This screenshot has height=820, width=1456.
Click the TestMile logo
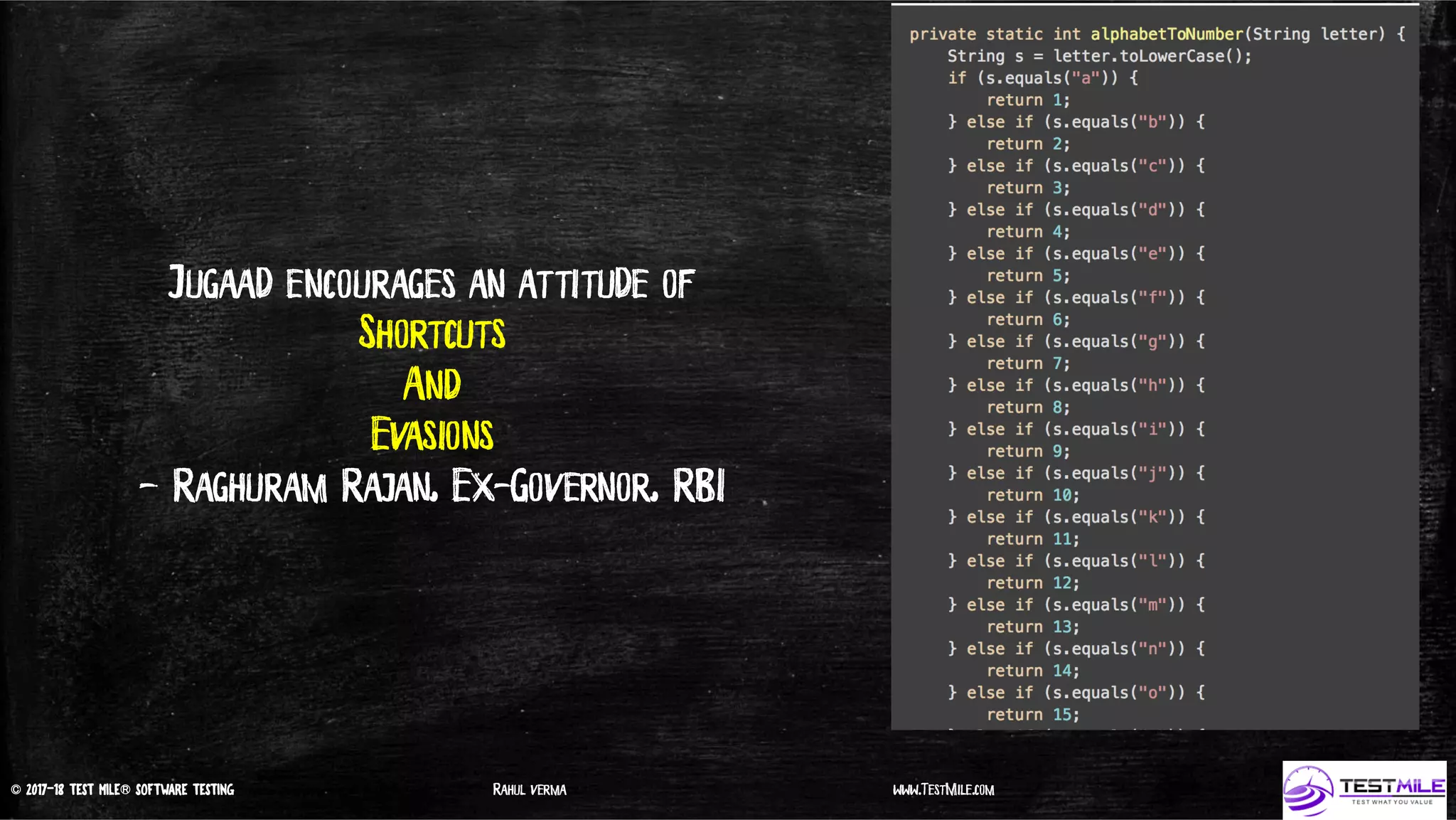(1364, 789)
